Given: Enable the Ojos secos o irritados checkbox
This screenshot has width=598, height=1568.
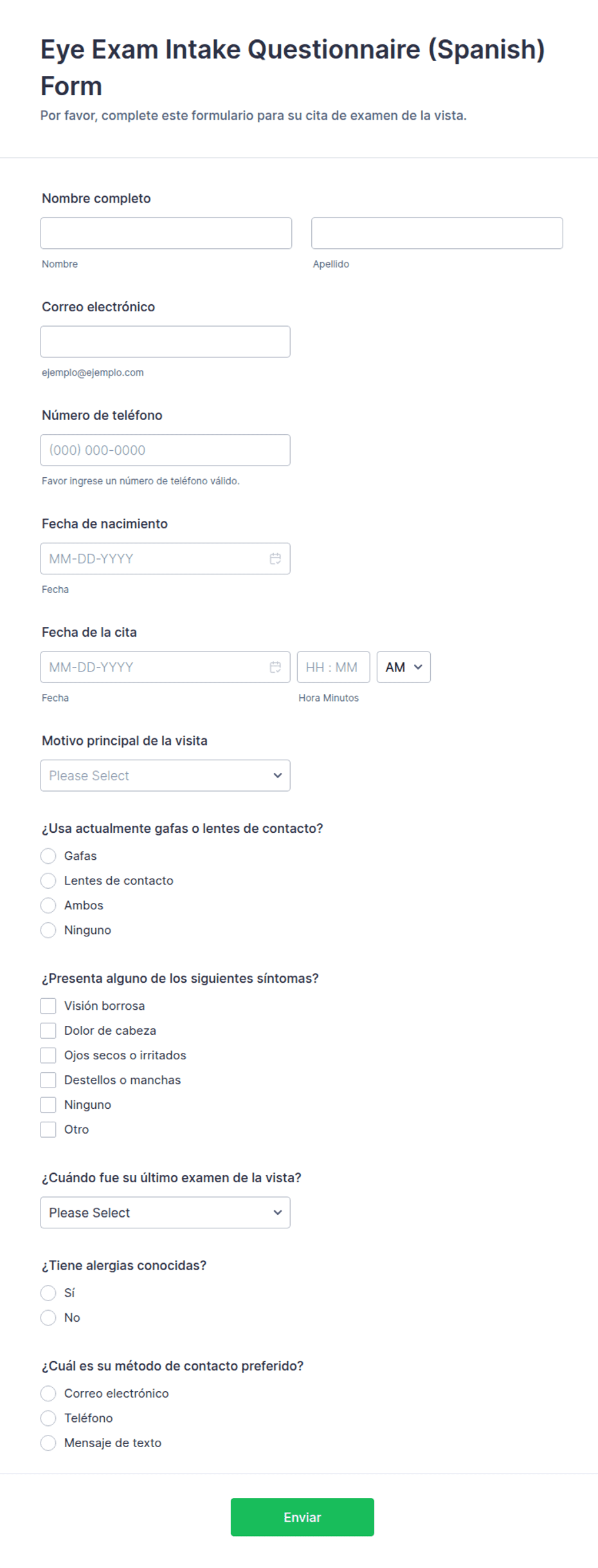Looking at the screenshot, I should [x=48, y=1055].
